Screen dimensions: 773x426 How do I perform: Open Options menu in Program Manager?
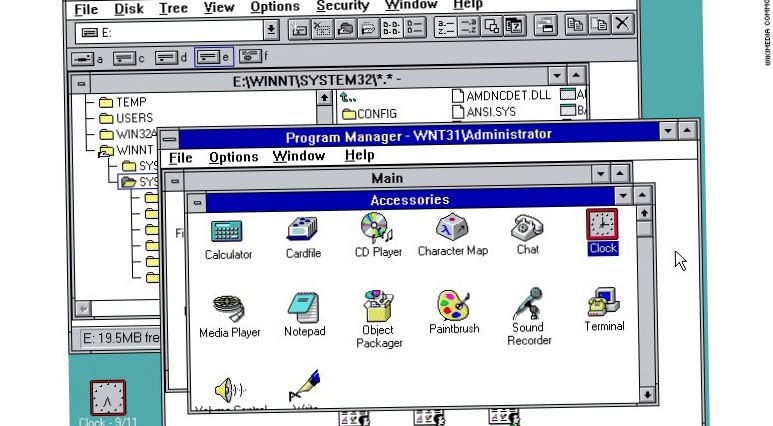[x=234, y=157]
